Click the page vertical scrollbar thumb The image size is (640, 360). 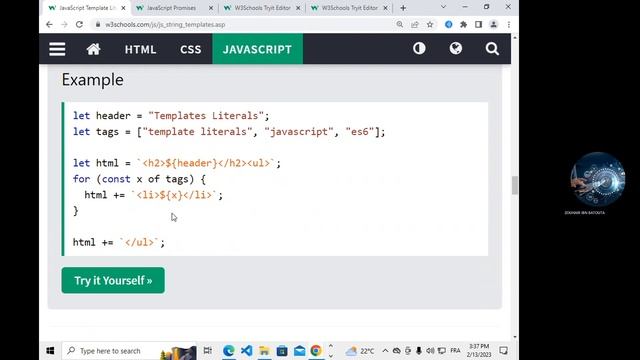pos(515,185)
